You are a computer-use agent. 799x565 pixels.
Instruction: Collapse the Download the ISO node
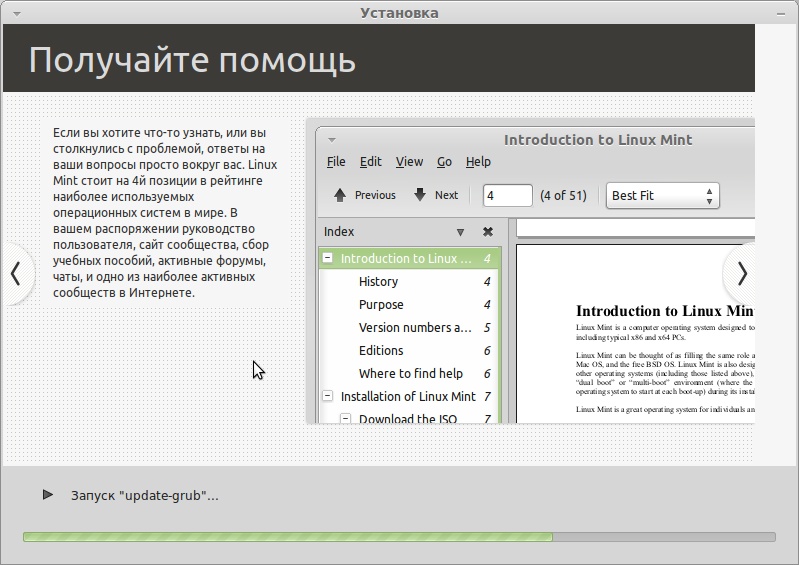[x=345, y=418]
